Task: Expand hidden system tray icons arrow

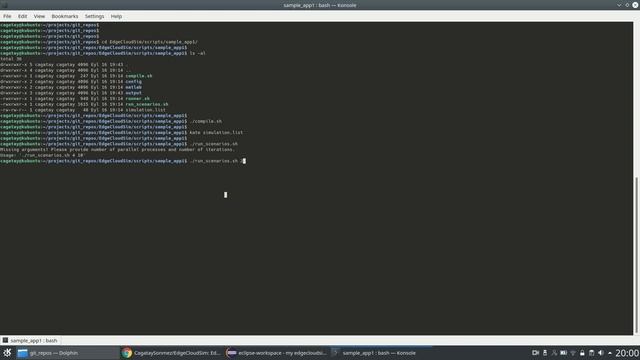Action: pos(610,353)
